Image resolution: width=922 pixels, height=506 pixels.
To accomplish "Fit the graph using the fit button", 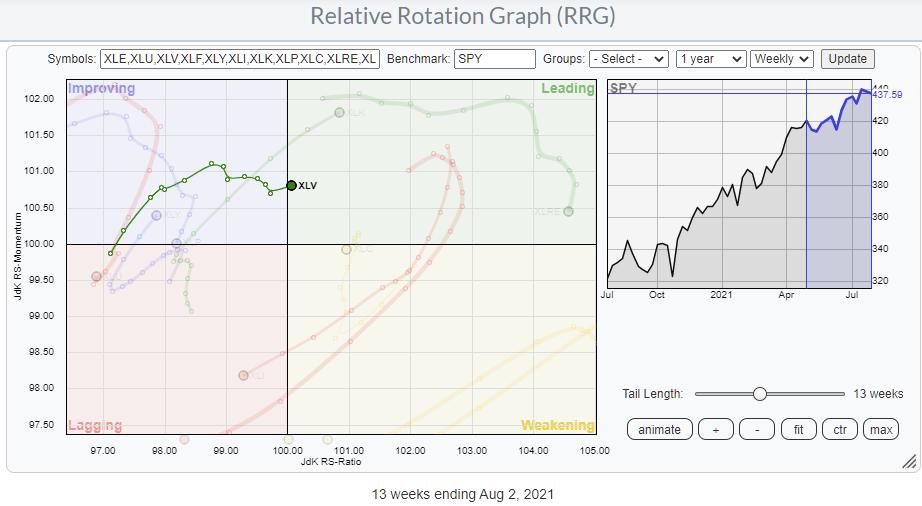I will coord(798,429).
